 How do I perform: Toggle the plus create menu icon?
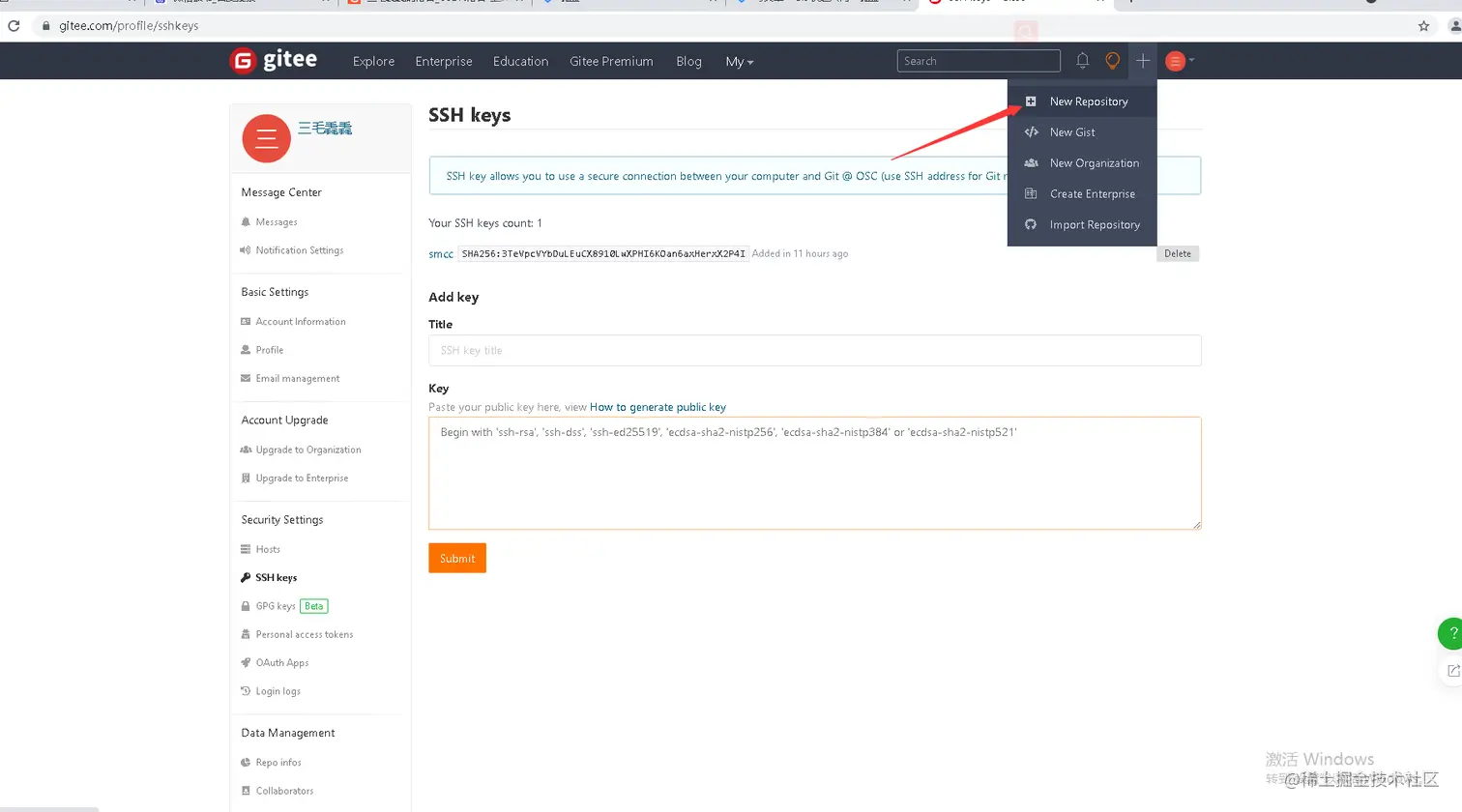[1143, 61]
